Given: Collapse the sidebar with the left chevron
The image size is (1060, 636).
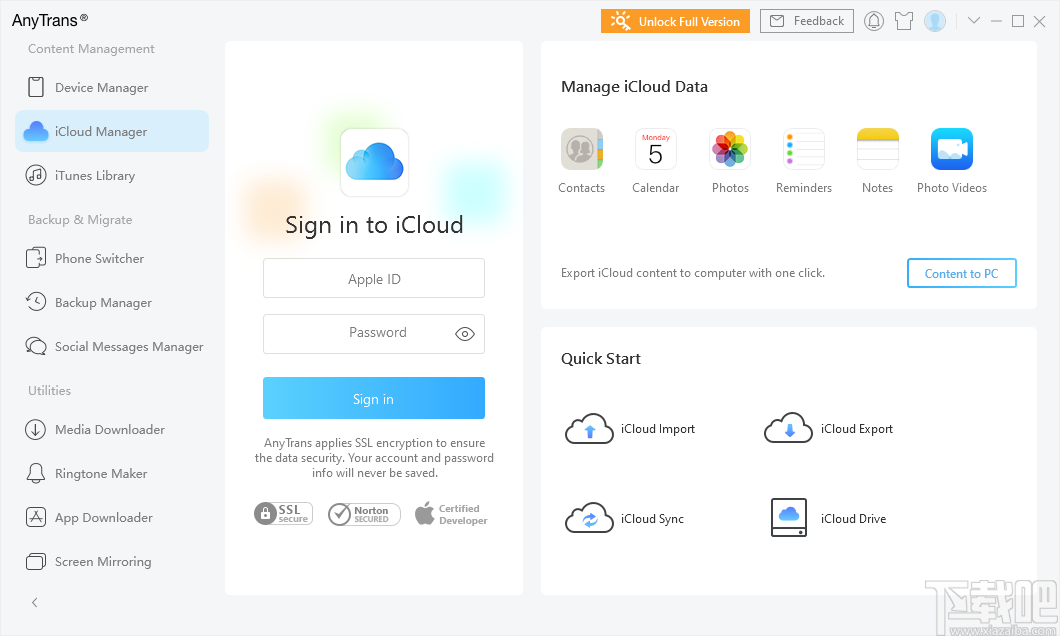Looking at the screenshot, I should (34, 602).
